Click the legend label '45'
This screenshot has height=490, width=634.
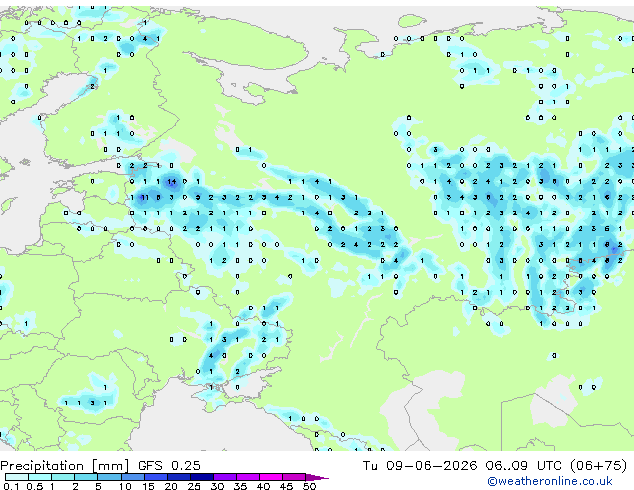286,486
